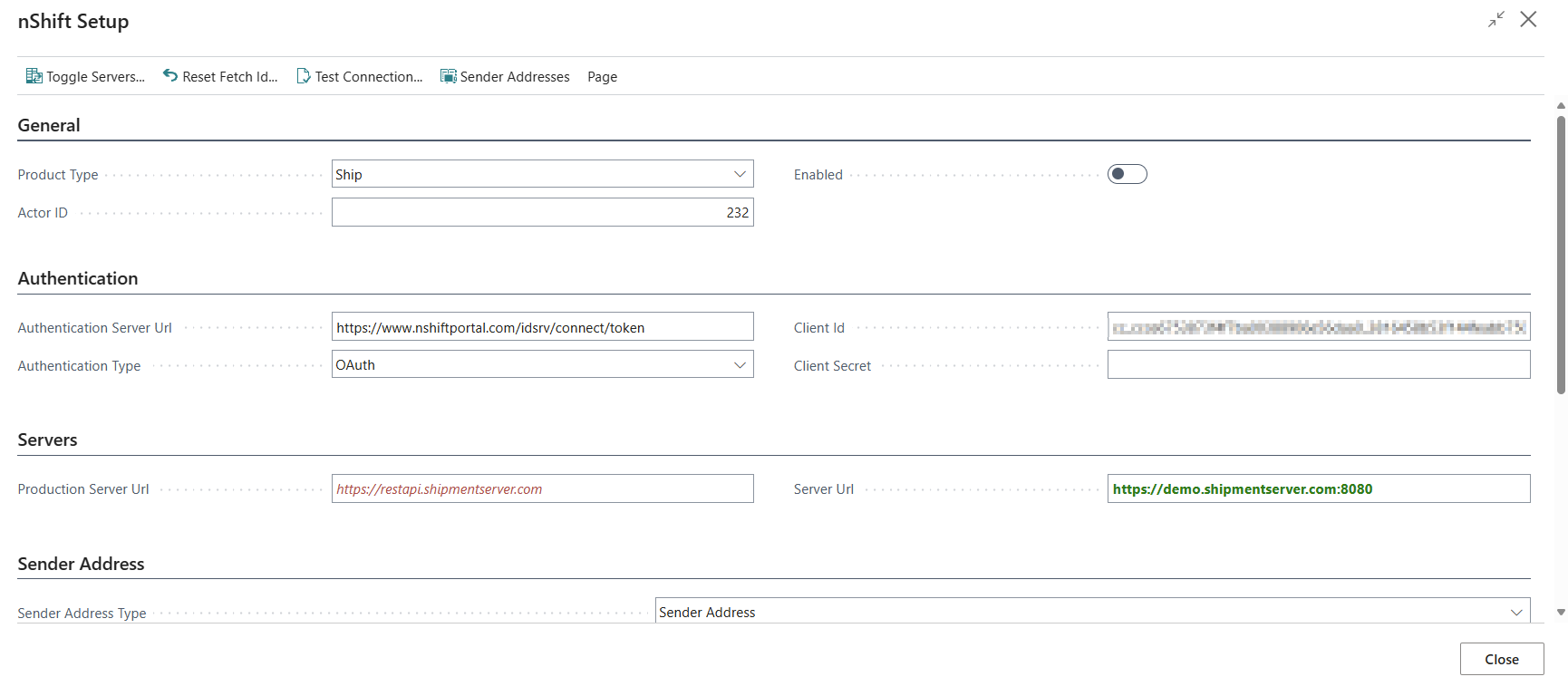Expand the Sender Address Type dropdown
Screen dimensions: 1568x696
1093,612
